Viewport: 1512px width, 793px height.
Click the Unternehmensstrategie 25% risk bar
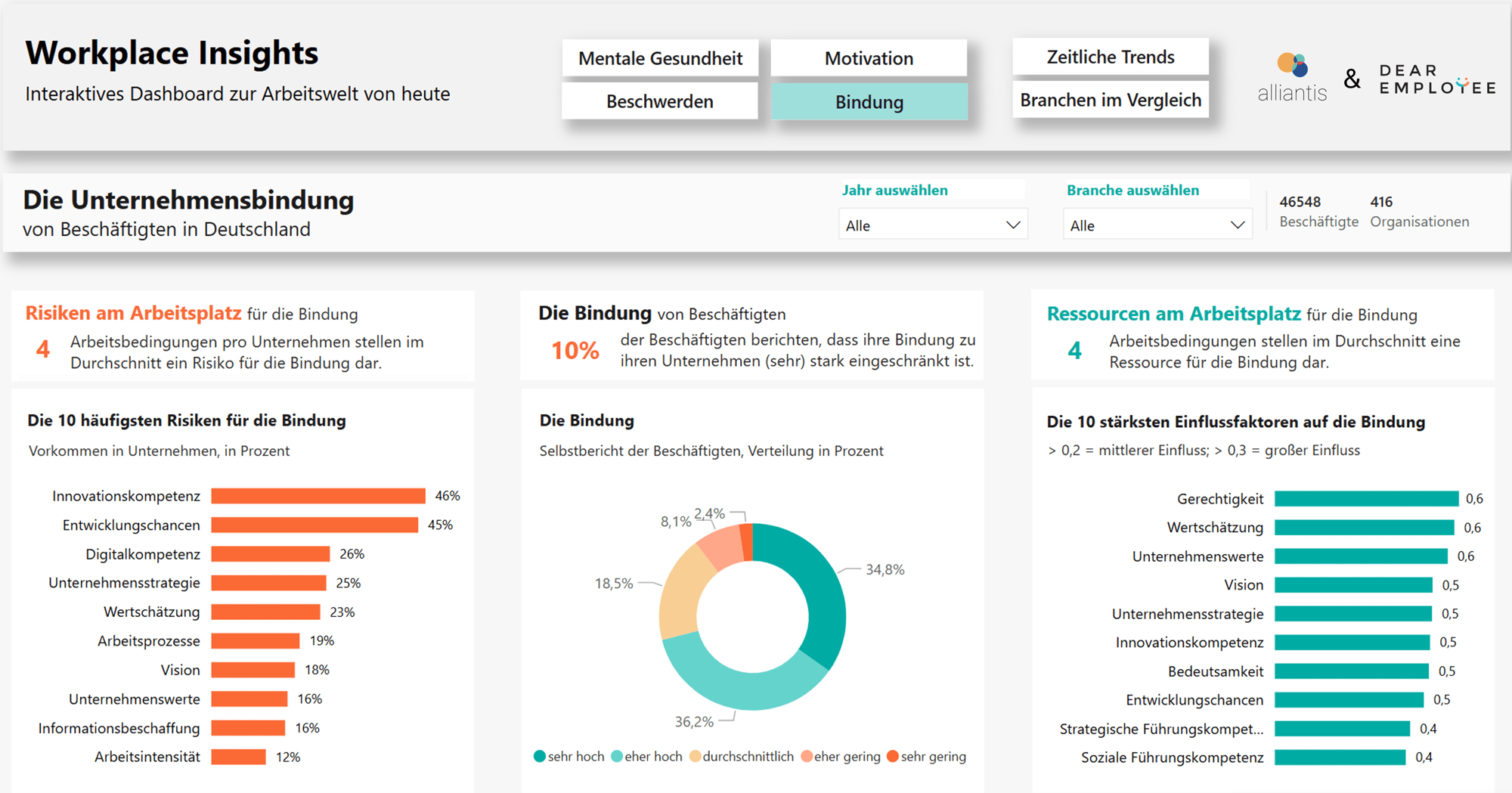(268, 583)
